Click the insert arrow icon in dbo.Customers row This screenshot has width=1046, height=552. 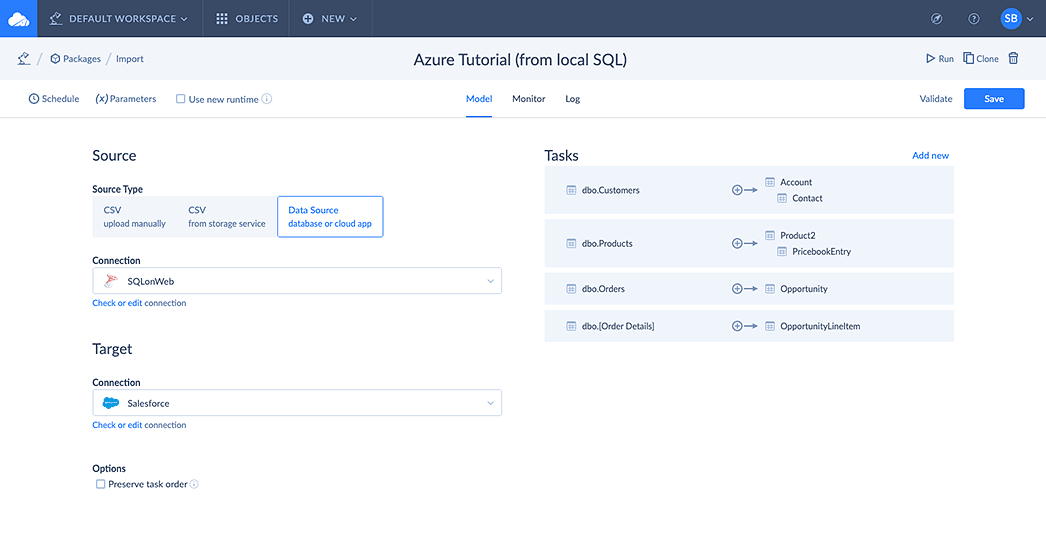click(x=744, y=190)
